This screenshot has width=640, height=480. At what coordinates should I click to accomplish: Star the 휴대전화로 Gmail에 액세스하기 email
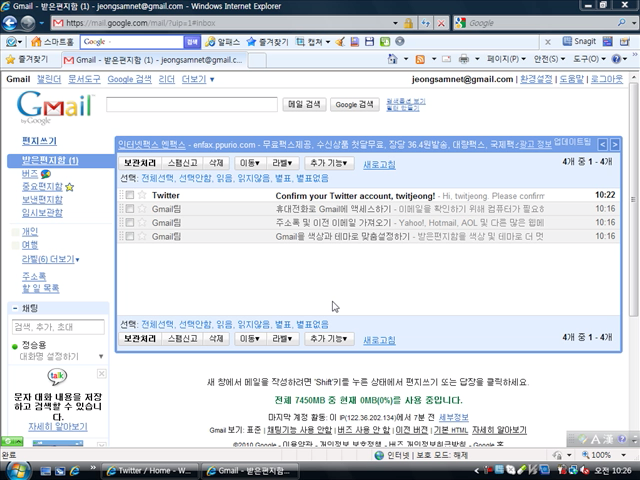pyautogui.click(x=142, y=209)
